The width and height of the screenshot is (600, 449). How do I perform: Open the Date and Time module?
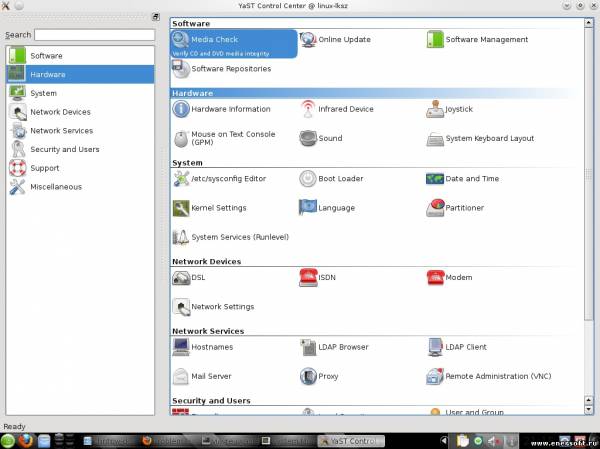(463, 179)
